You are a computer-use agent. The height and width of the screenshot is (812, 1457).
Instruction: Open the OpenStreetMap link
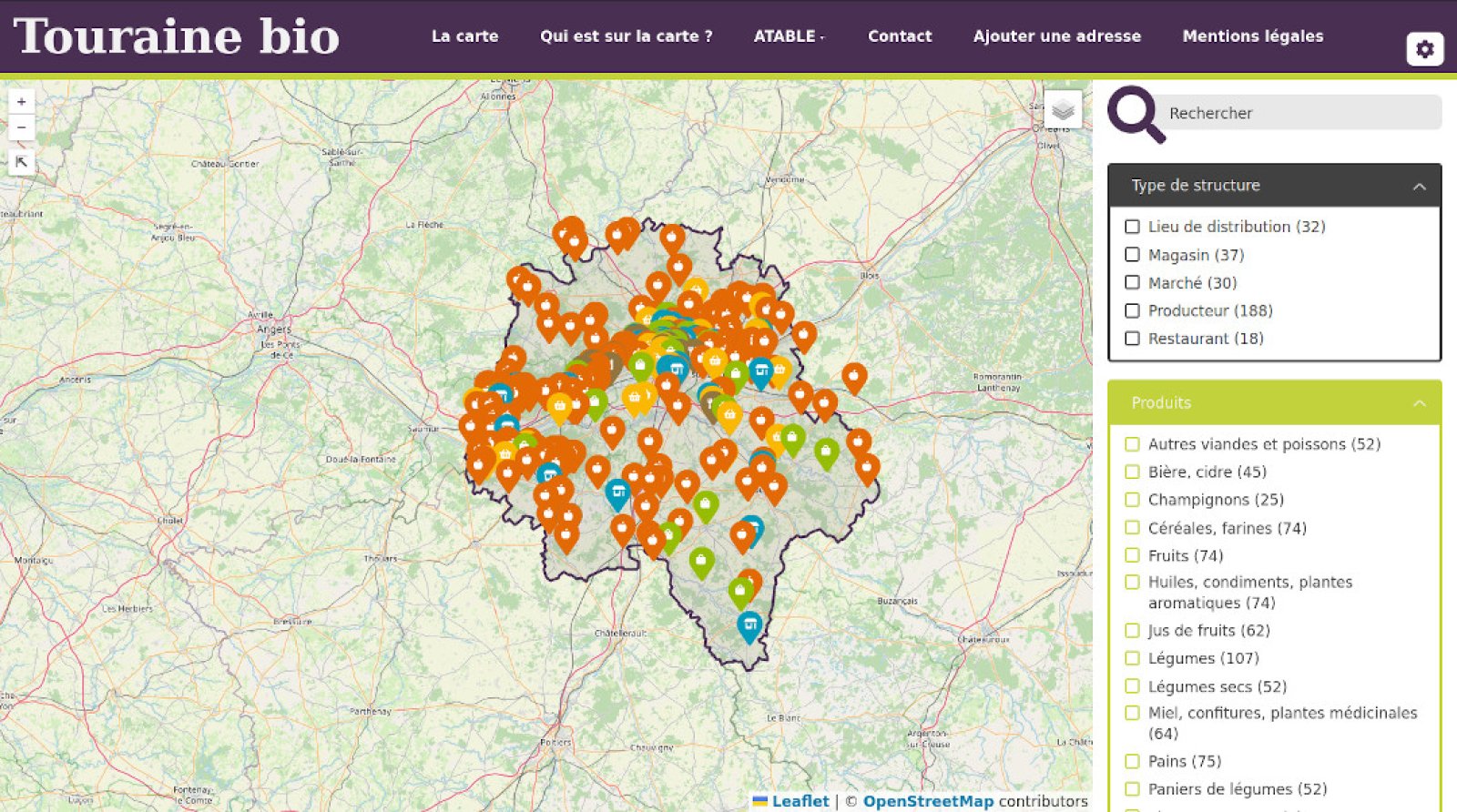[928, 801]
